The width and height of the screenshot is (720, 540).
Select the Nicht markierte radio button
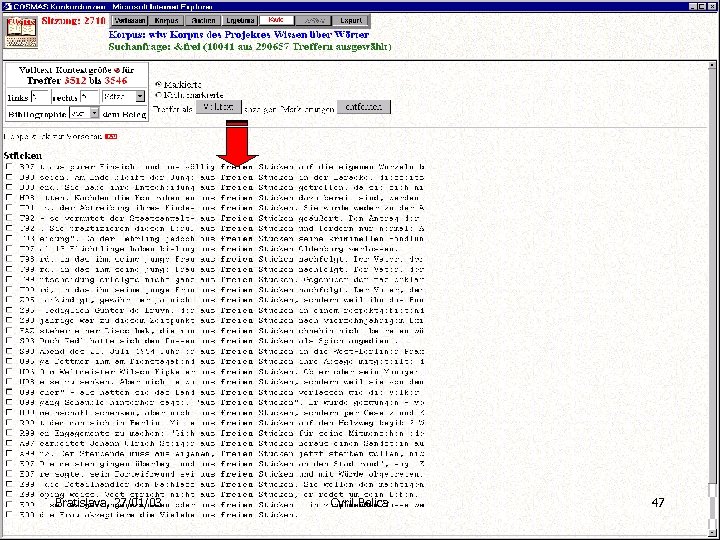click(158, 95)
